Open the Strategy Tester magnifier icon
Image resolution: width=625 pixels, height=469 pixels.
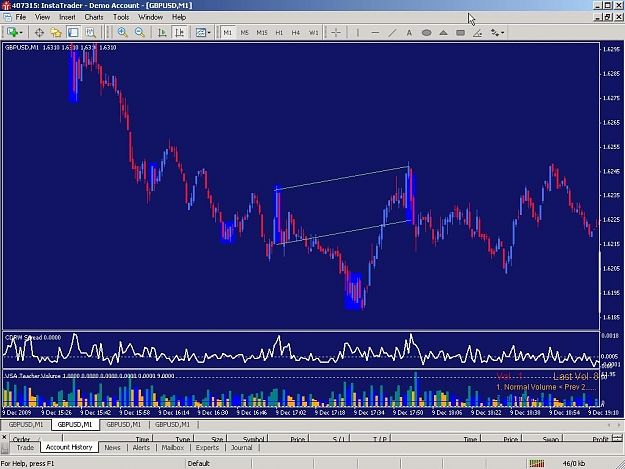(x=90, y=33)
